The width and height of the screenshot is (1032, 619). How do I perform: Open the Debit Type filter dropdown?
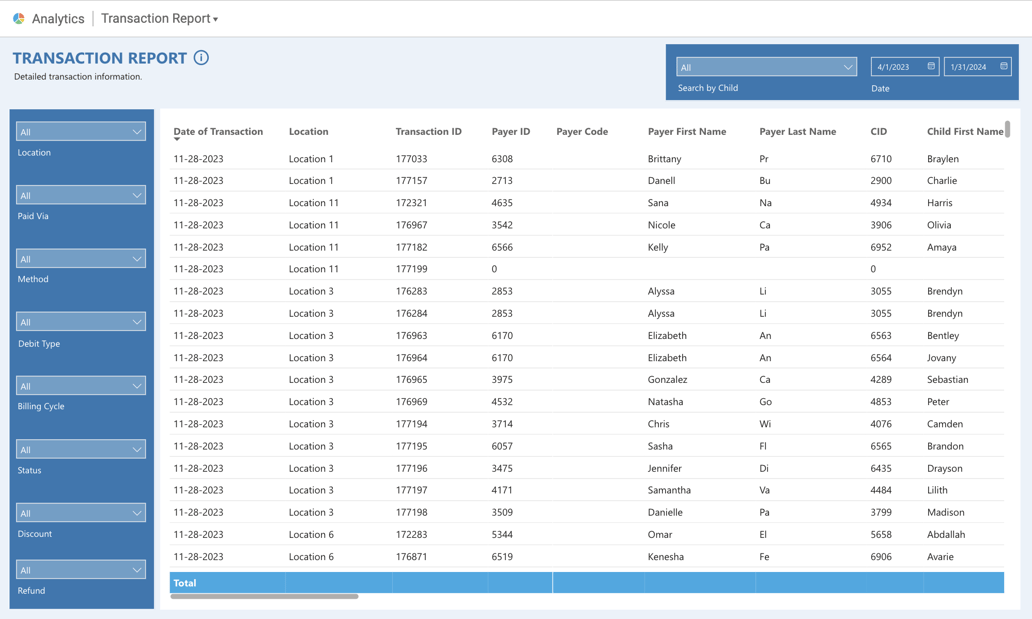pyautogui.click(x=80, y=321)
